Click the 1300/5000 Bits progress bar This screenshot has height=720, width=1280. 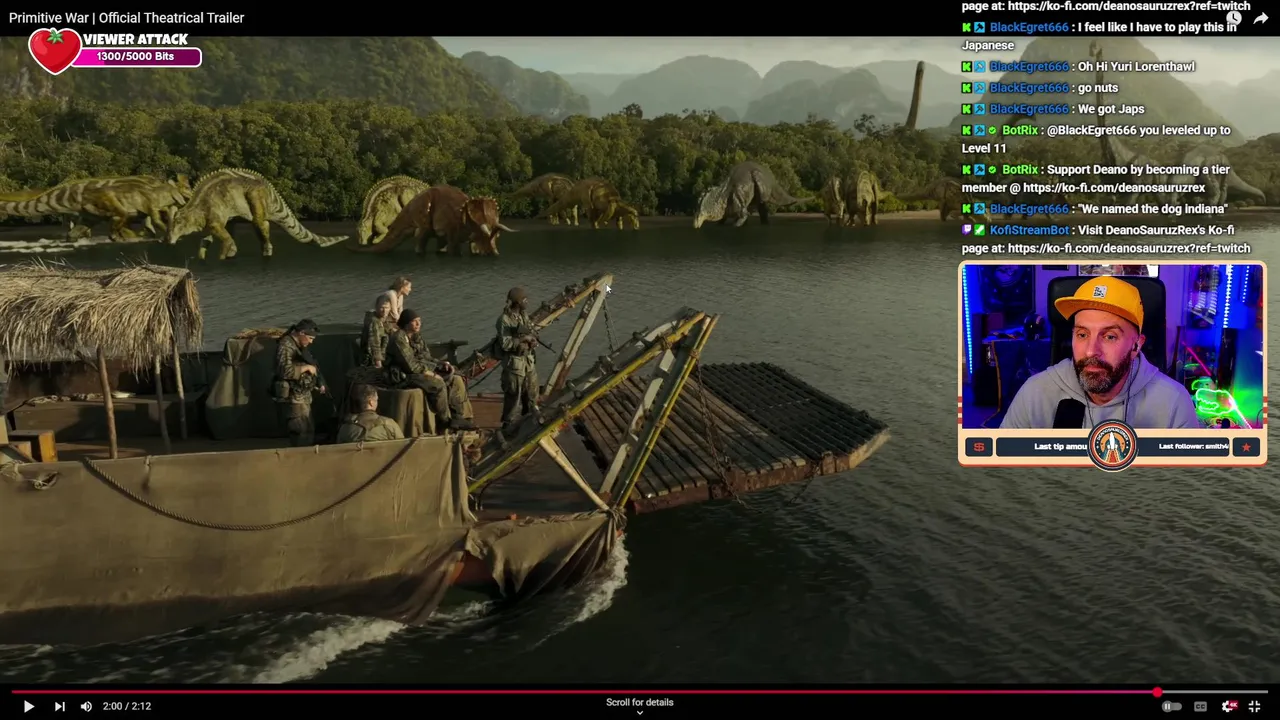135,57
